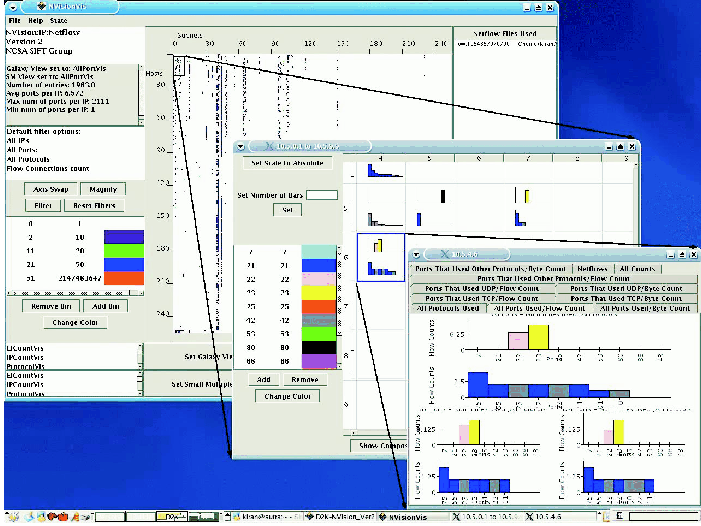Image resolution: width=701 pixels, height=526 pixels.
Task: Open the Help menu
Action: [35, 20]
